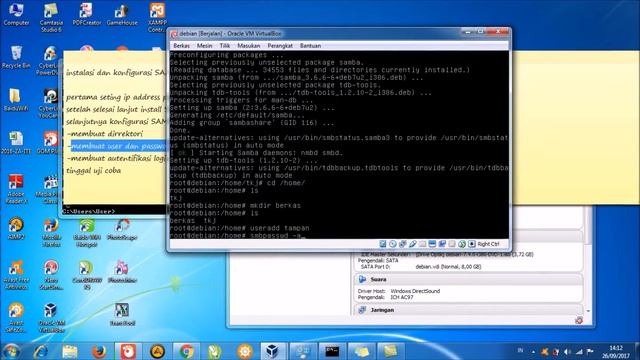Switch to the command prompt taskbar button
The image size is (640, 360).
(x=331, y=351)
